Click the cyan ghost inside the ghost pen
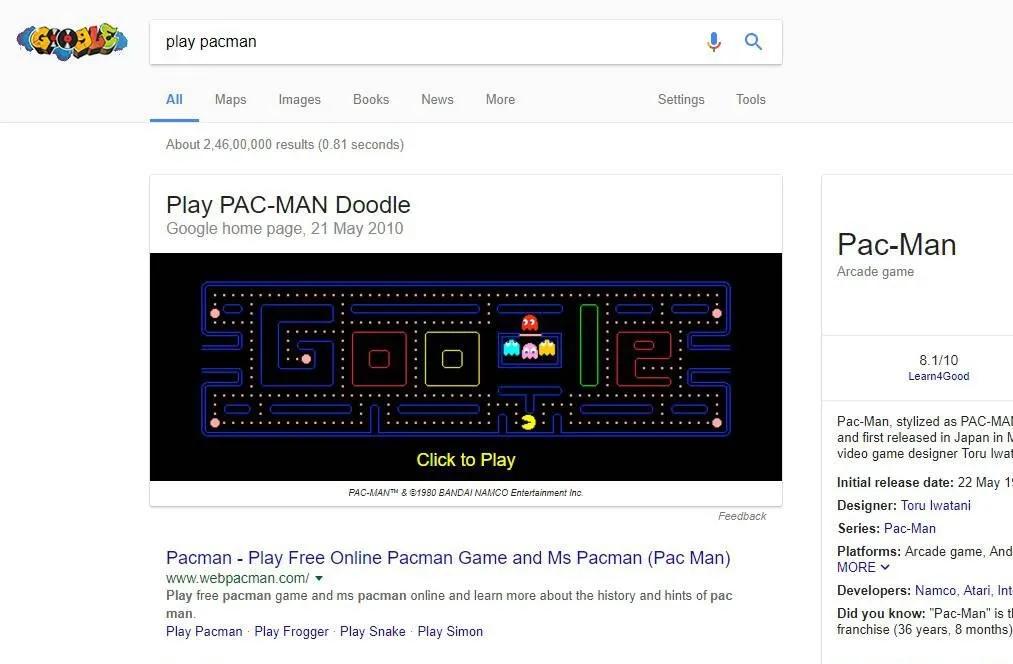Viewport: 1013px width, 664px height. click(x=512, y=348)
